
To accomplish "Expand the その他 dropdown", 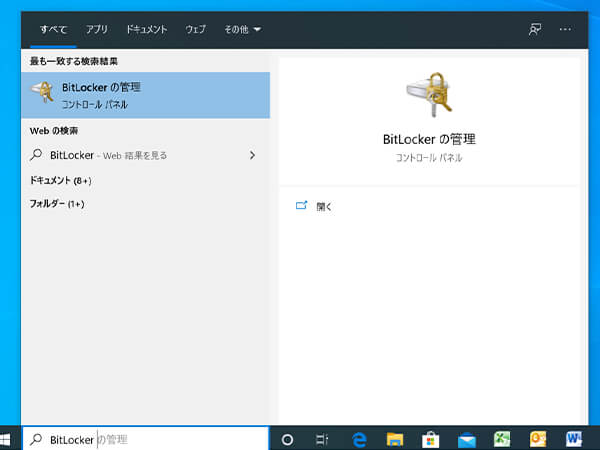I will [243, 29].
